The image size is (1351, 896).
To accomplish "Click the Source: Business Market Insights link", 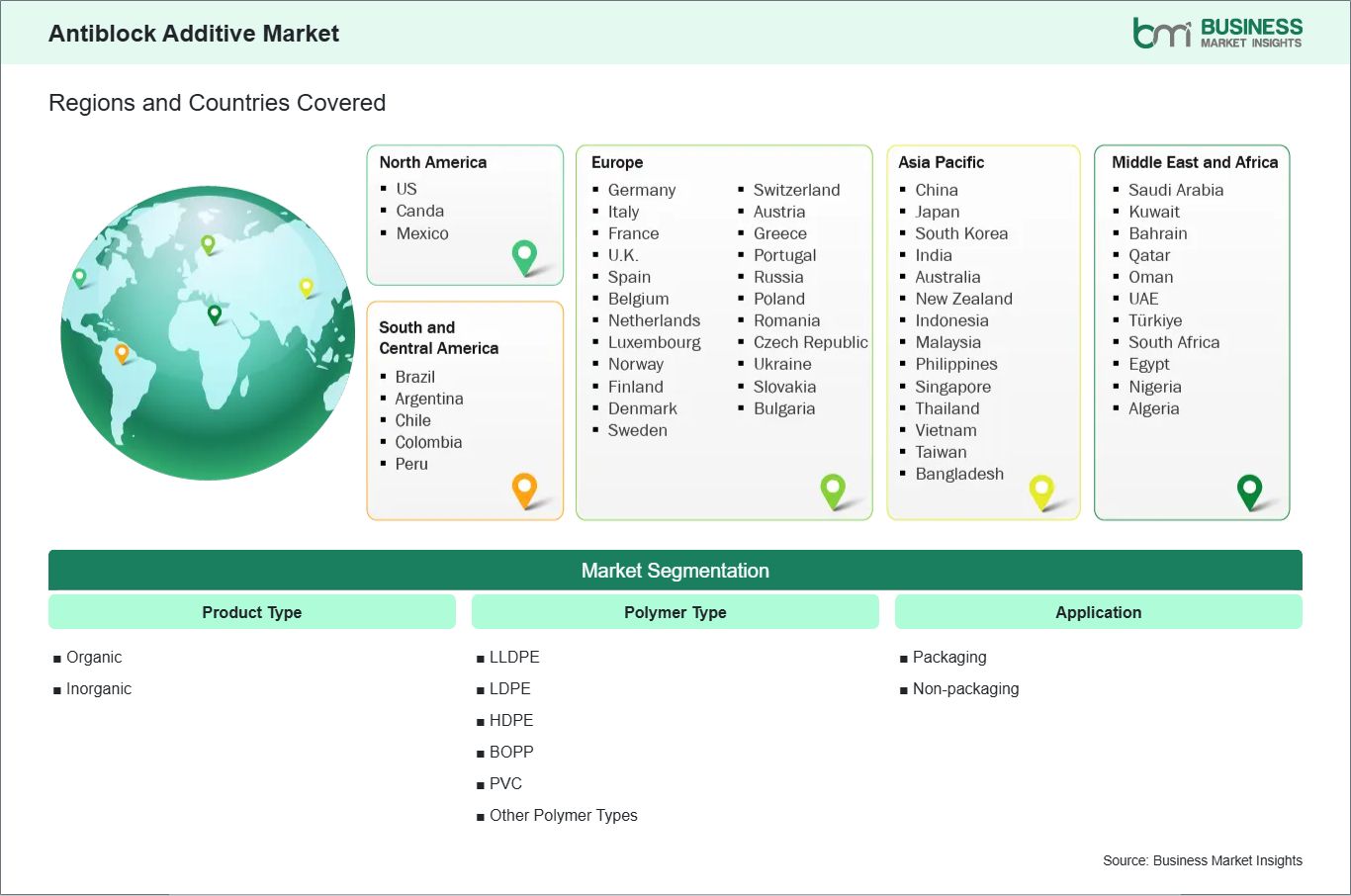I will [1203, 860].
